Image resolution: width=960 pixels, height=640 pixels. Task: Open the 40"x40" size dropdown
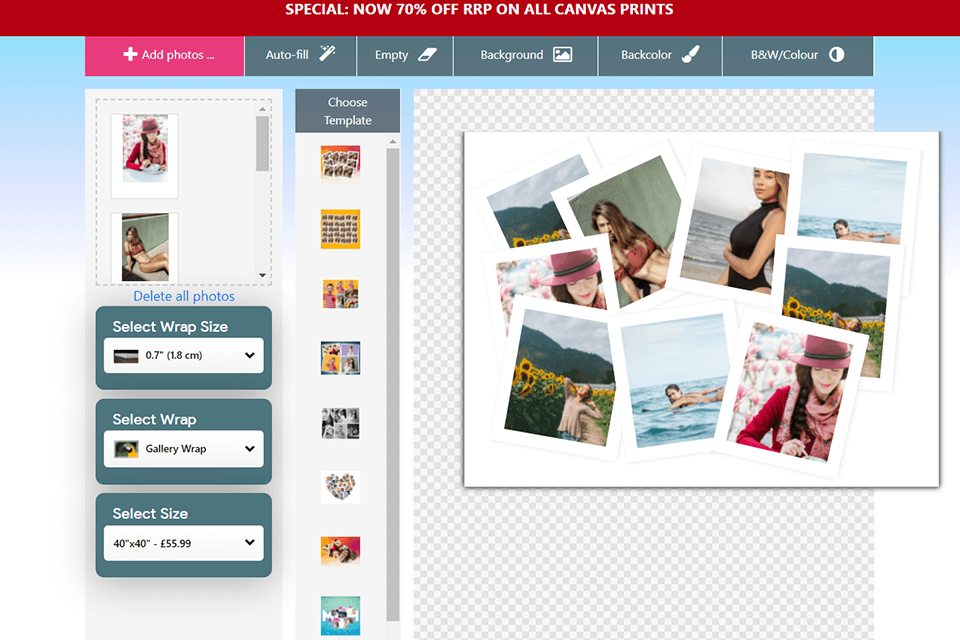click(184, 543)
